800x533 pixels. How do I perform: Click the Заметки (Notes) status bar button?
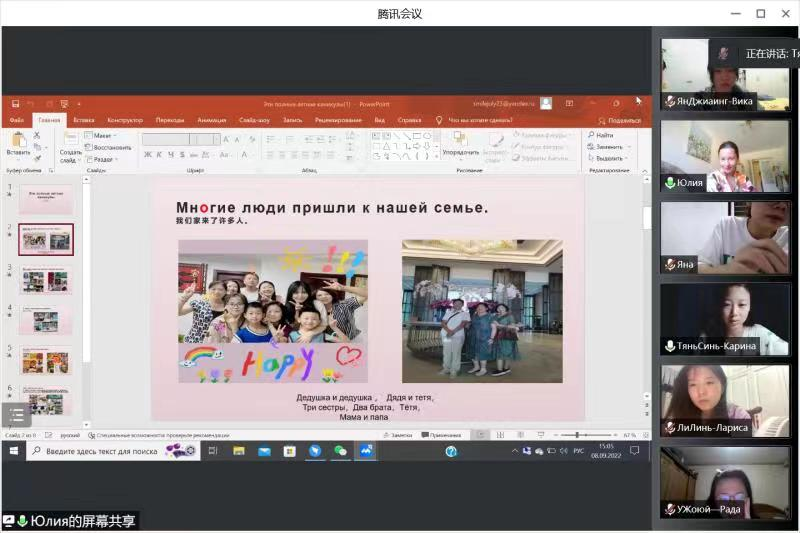click(x=398, y=435)
